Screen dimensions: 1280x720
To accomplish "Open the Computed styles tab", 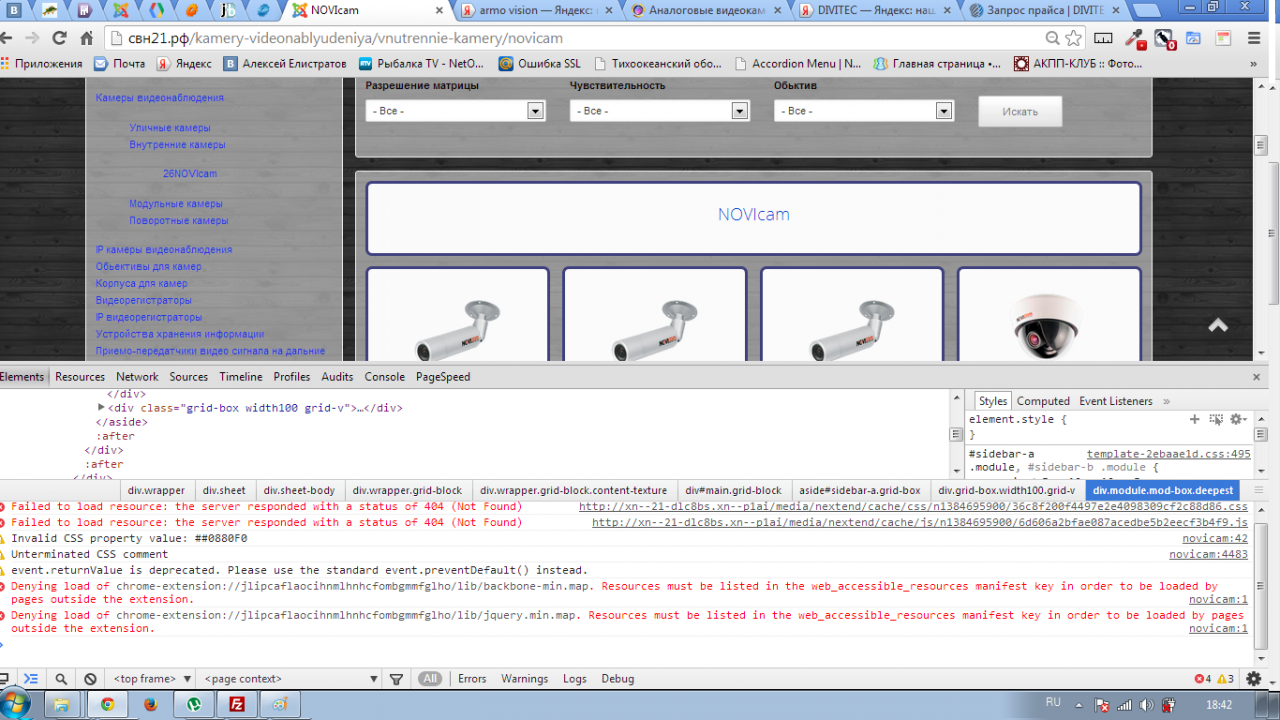I will tap(1043, 401).
